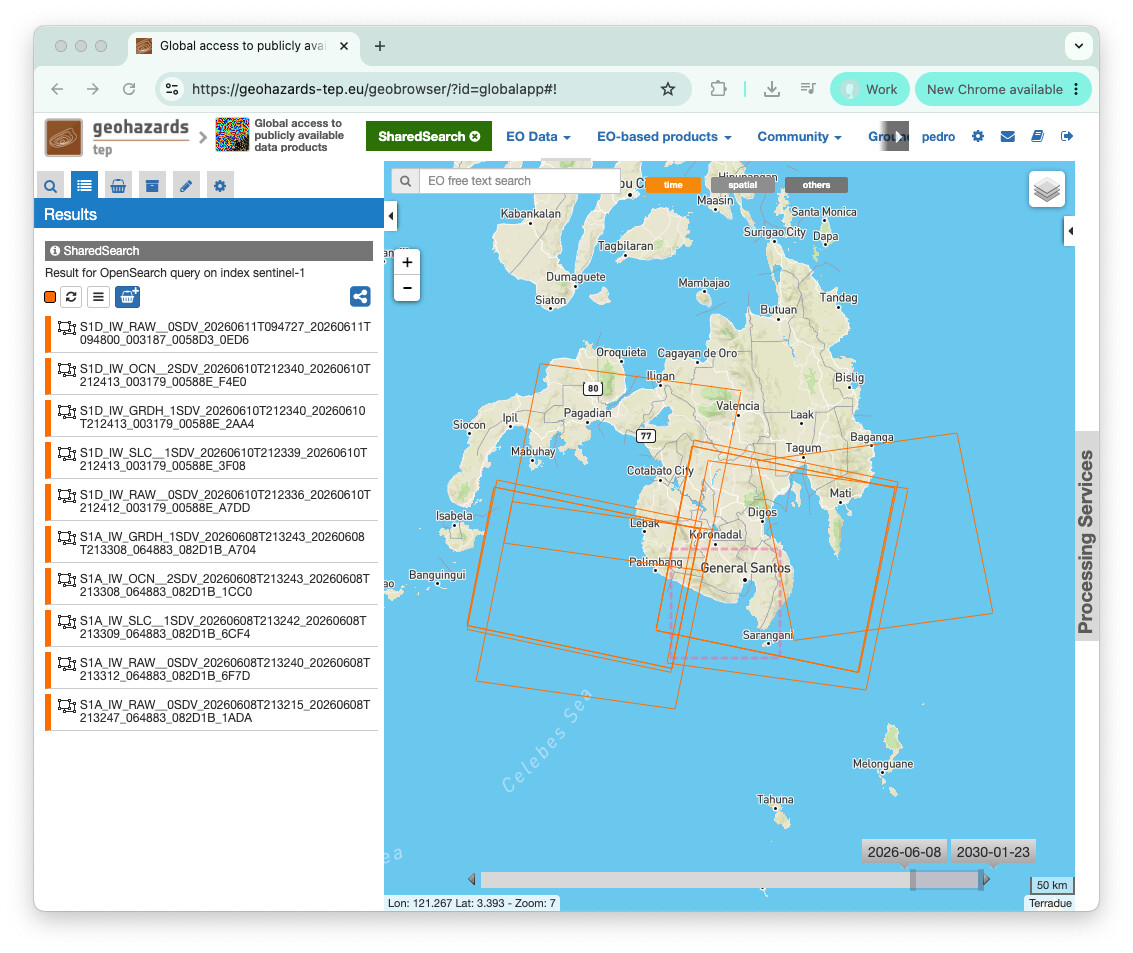The height and width of the screenshot is (953, 1133).
Task: Open the tab search dropdown chevron
Action: (x=1078, y=46)
